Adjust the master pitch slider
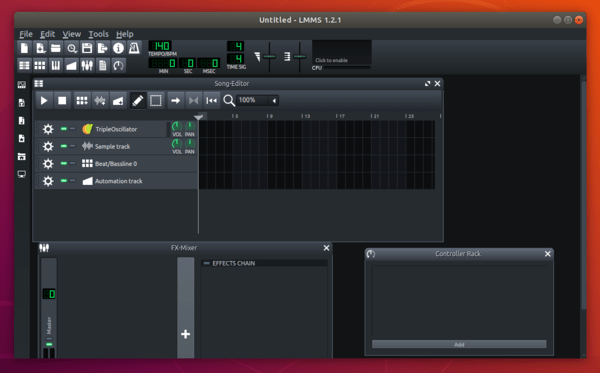 tap(300, 57)
